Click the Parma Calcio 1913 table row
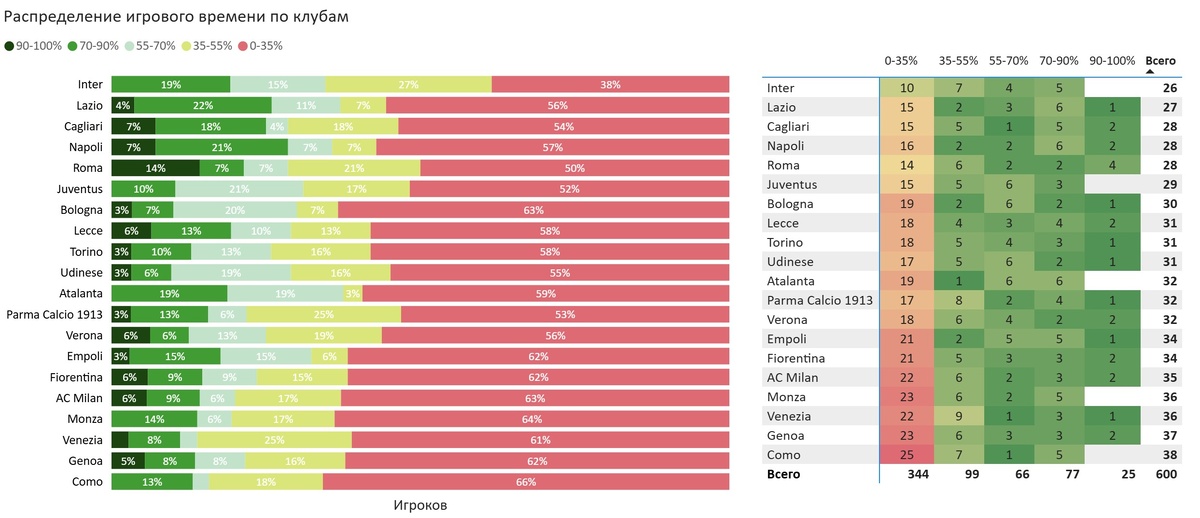This screenshot has width=1200, height=518. (x=970, y=300)
